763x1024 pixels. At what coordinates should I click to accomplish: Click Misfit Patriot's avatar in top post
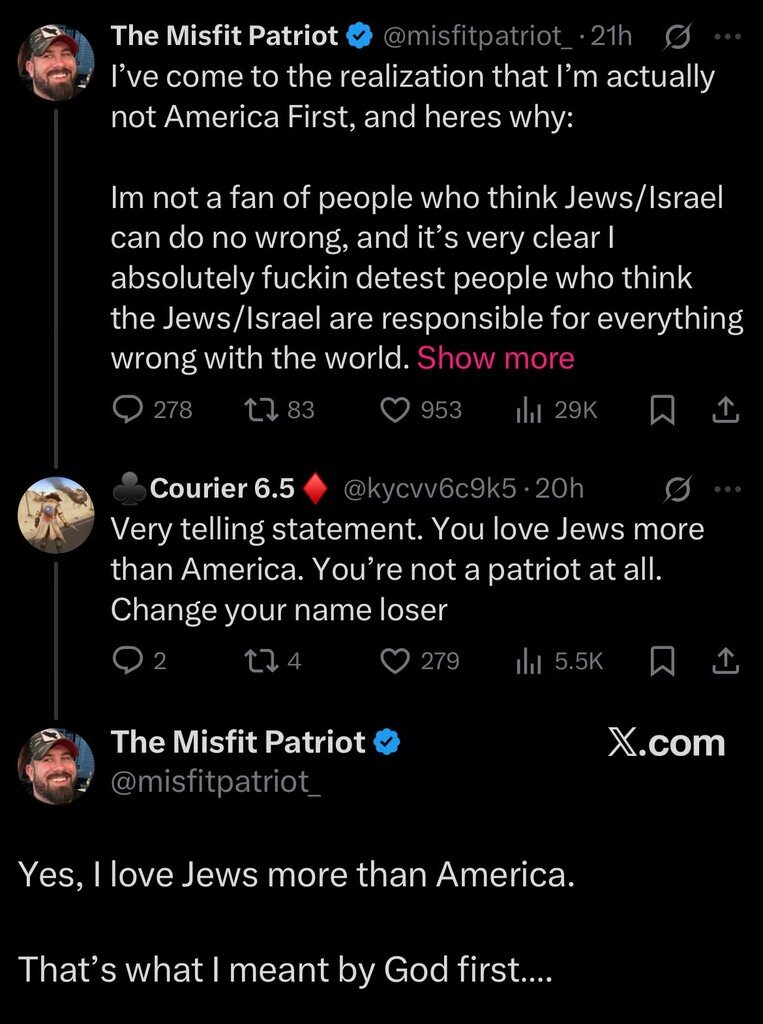coord(56,63)
